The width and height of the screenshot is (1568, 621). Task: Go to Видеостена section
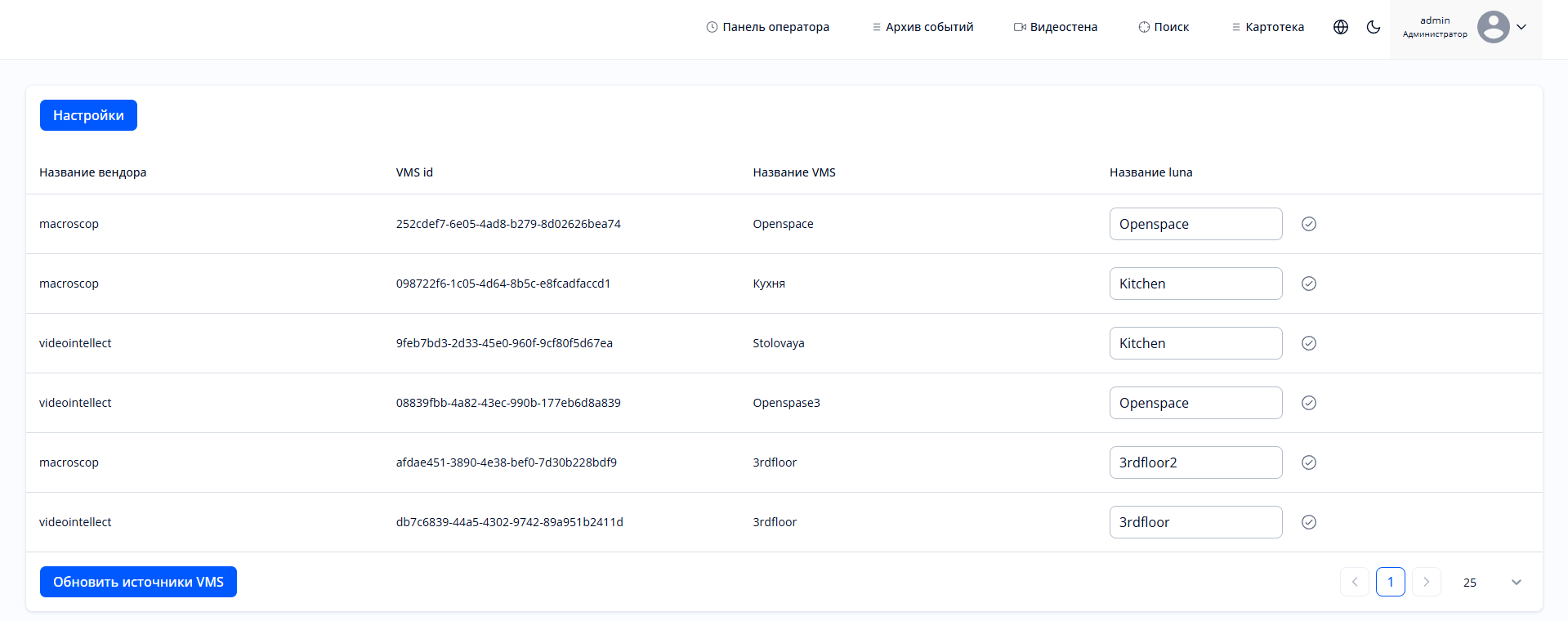point(1056,27)
